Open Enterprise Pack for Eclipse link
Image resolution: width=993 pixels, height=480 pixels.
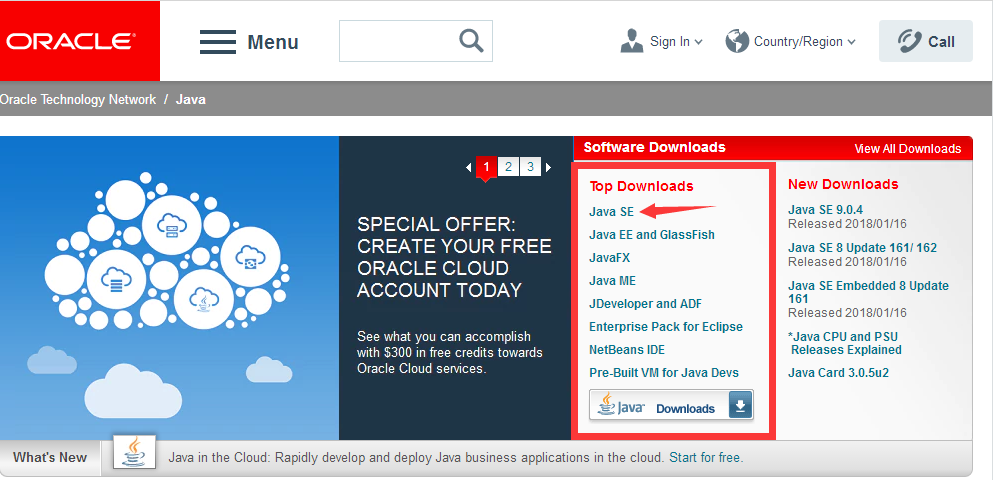(666, 327)
